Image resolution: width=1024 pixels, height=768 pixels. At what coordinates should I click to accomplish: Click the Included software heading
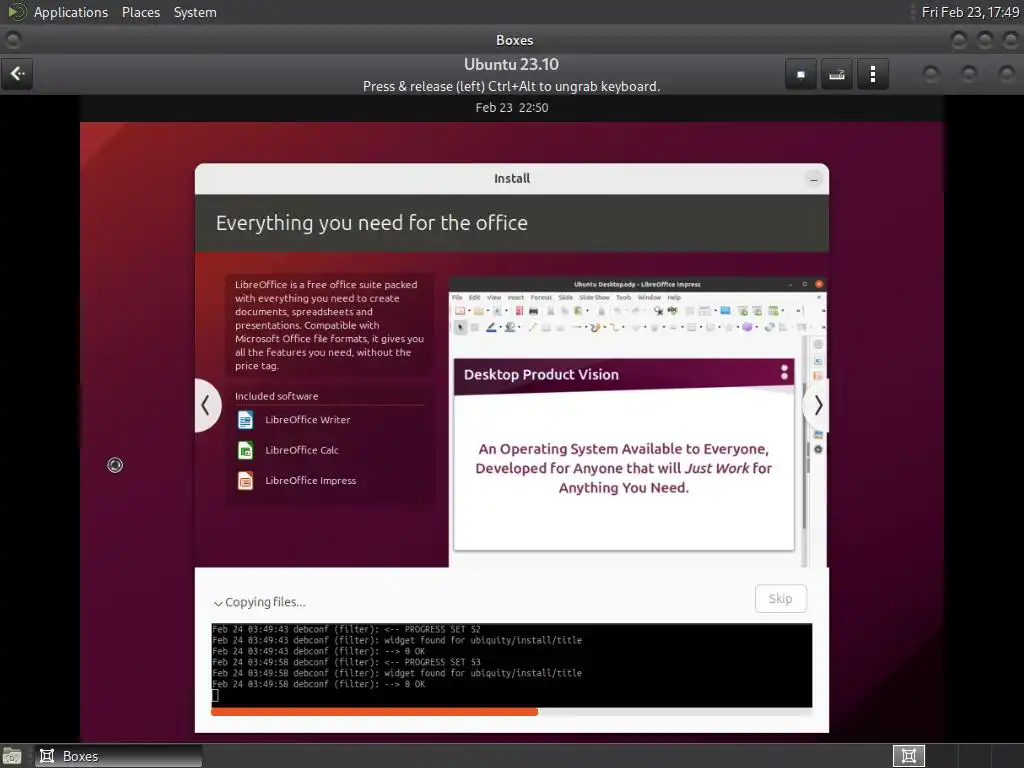pyautogui.click(x=277, y=396)
